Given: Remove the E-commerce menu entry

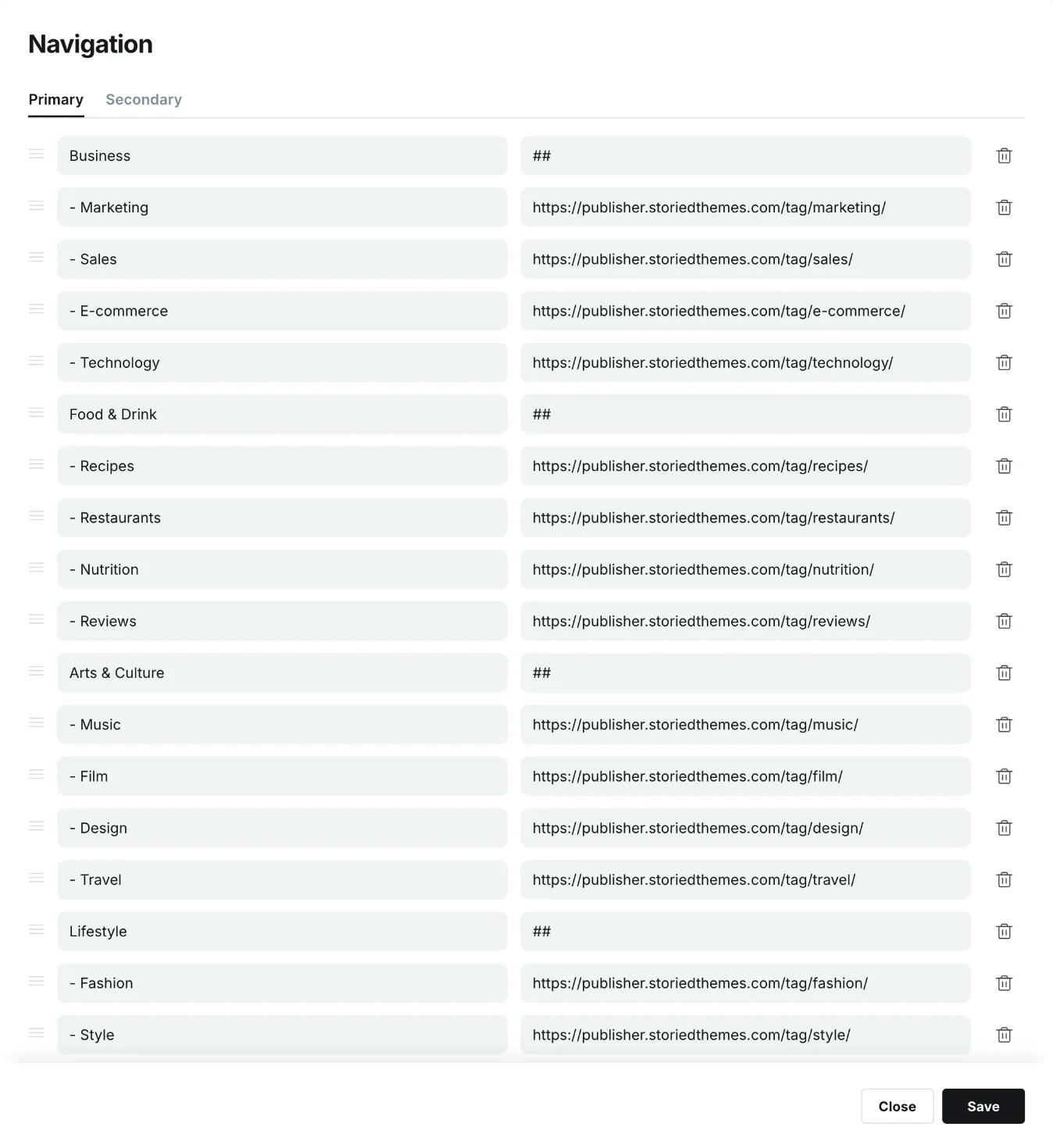Looking at the screenshot, I should click(x=1004, y=311).
